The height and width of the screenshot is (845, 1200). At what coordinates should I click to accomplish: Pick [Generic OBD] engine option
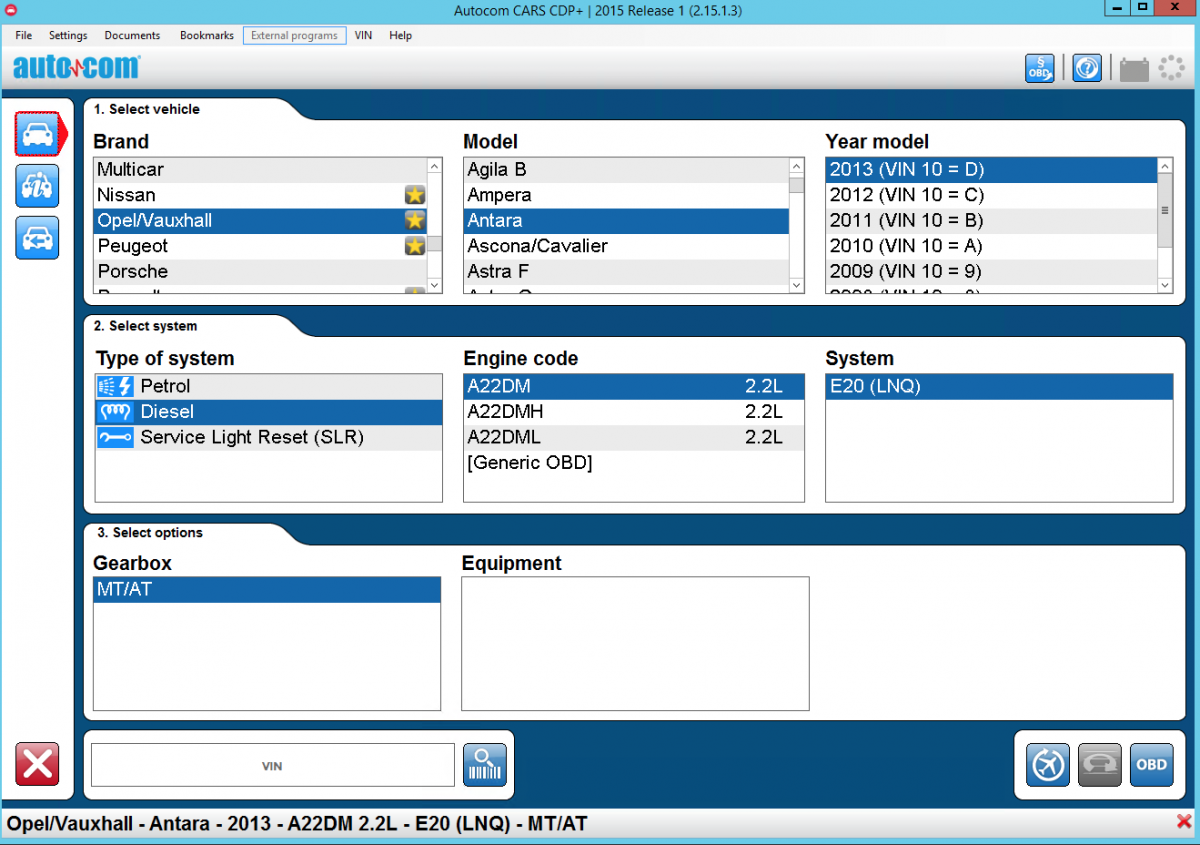point(634,463)
